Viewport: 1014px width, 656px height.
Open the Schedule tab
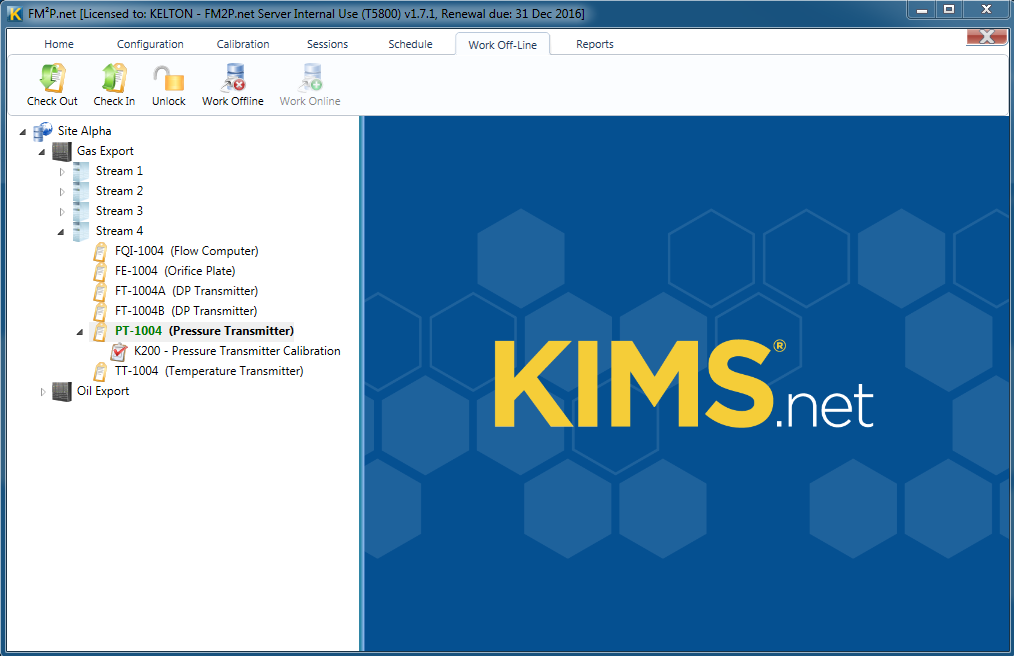(x=410, y=44)
